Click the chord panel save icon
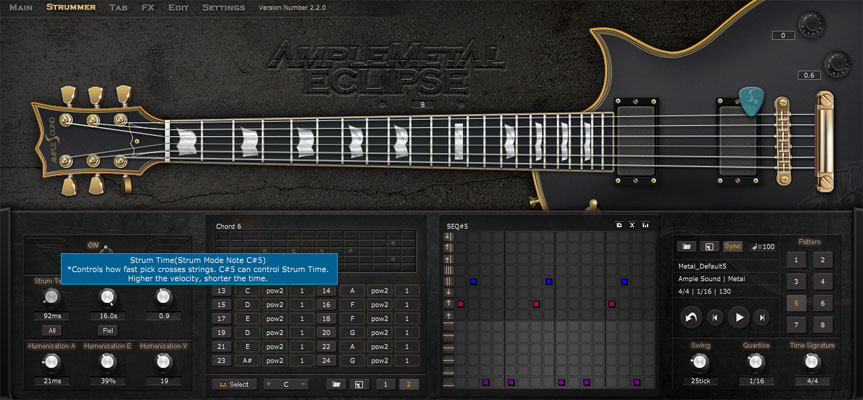863x400 pixels. (x=358, y=385)
